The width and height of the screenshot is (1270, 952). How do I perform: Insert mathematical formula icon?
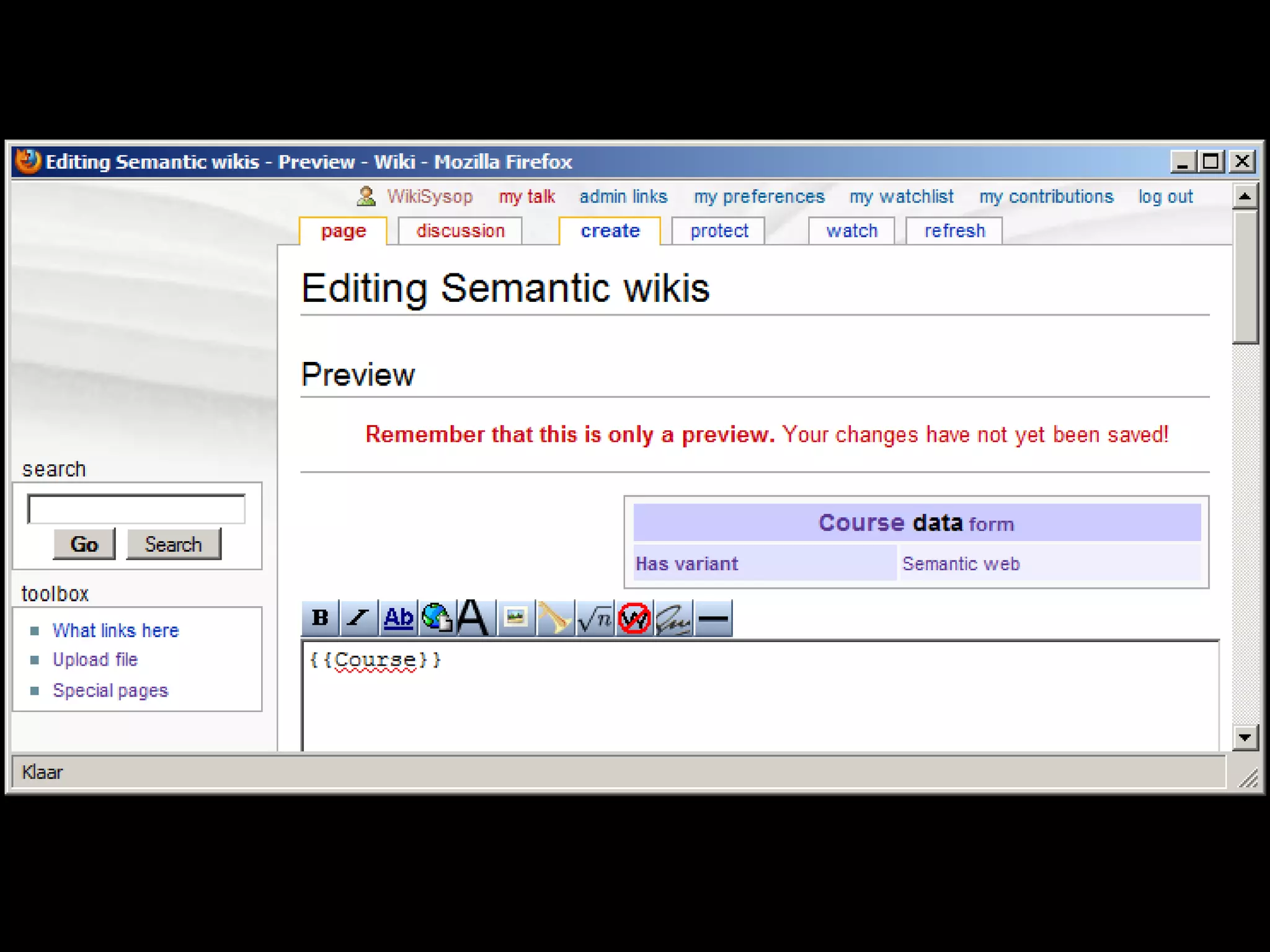click(594, 618)
